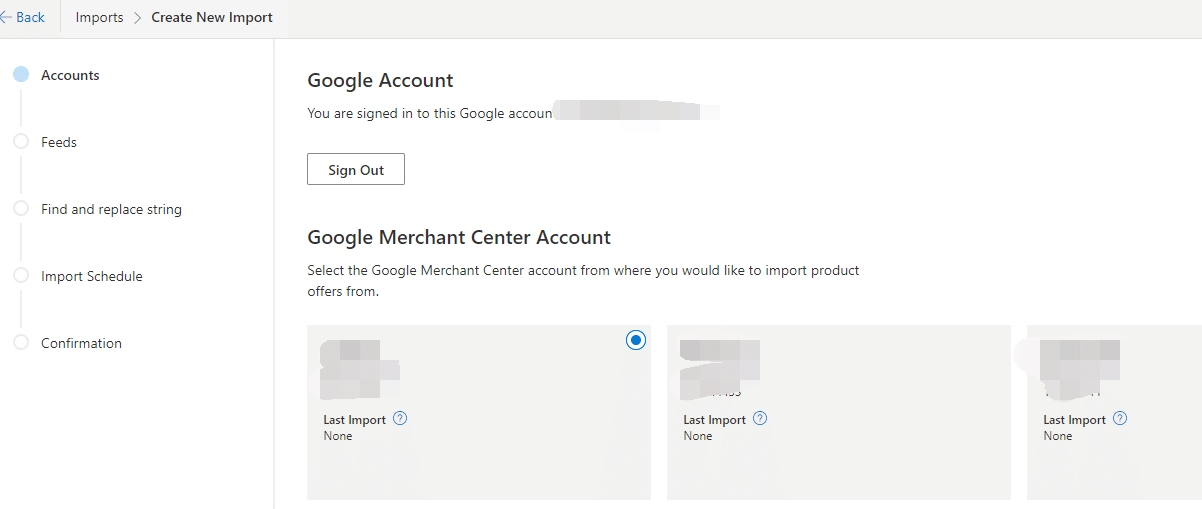Show Last Import help in first account card

click(400, 419)
